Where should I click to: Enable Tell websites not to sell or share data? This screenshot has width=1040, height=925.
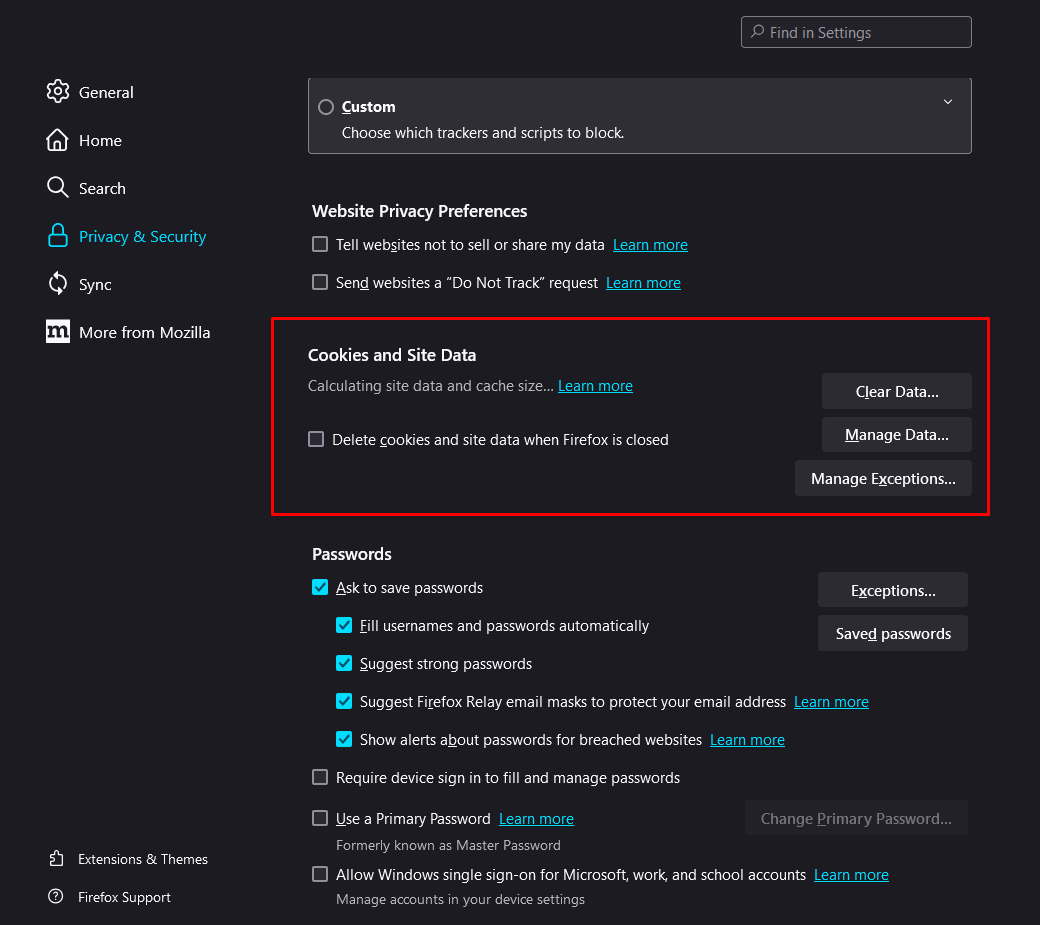coord(320,244)
